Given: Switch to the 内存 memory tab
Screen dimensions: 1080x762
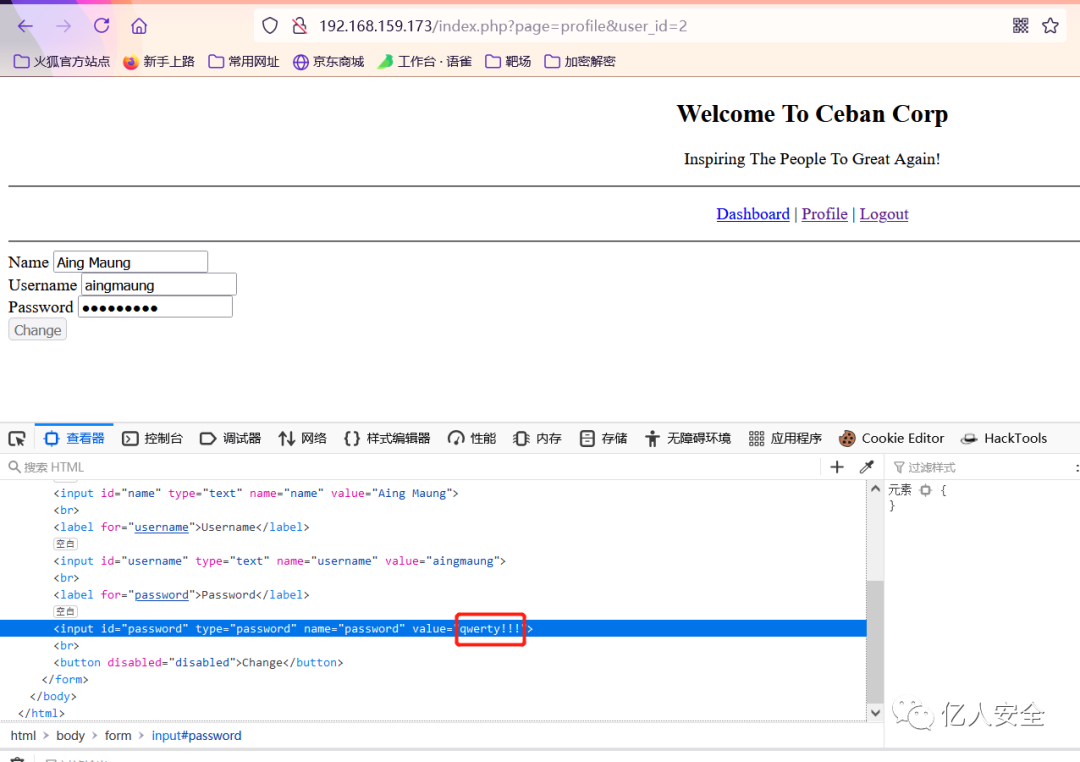Looking at the screenshot, I should (x=537, y=439).
